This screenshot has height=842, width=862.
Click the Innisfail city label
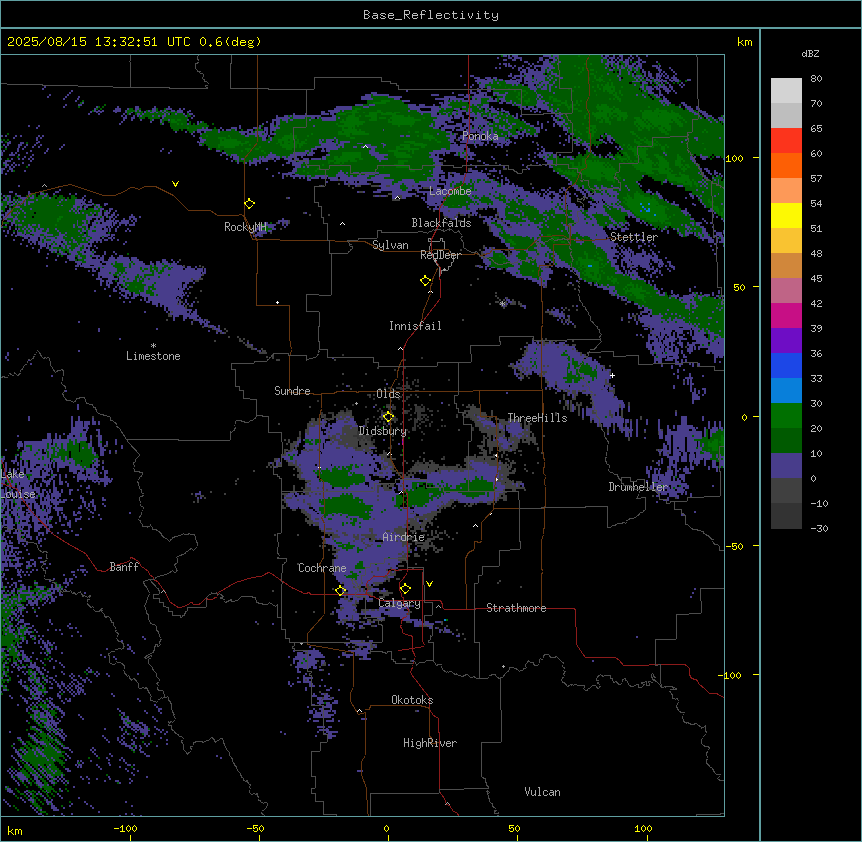point(415,326)
